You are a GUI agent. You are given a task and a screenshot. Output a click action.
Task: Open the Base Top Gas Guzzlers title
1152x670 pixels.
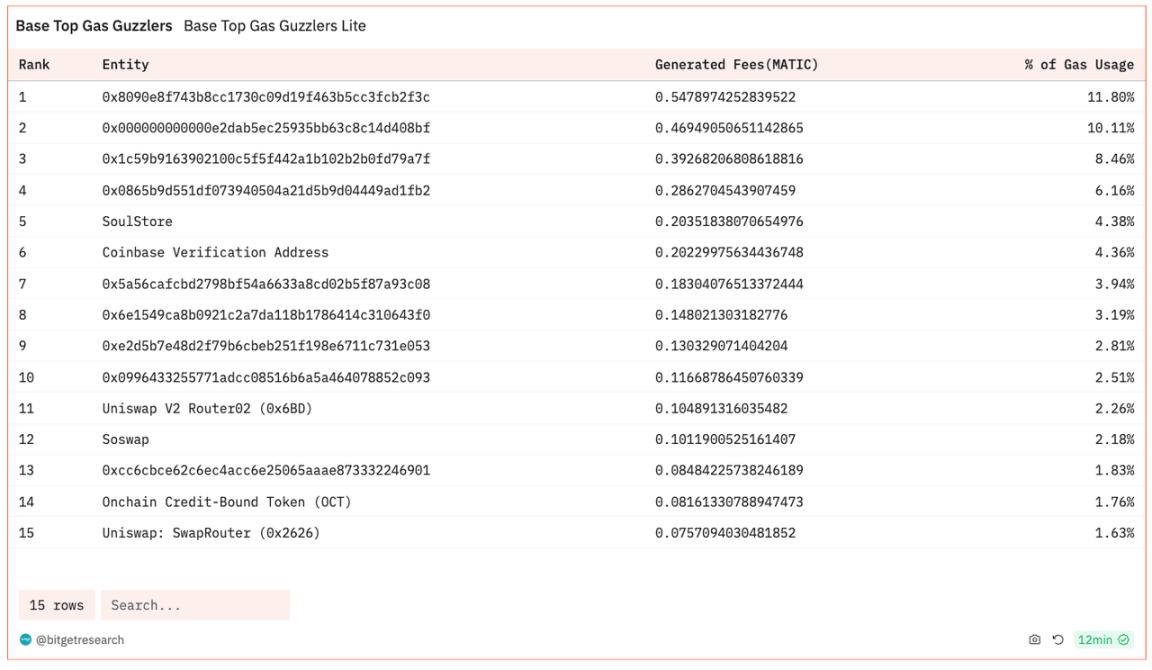pyautogui.click(x=94, y=26)
